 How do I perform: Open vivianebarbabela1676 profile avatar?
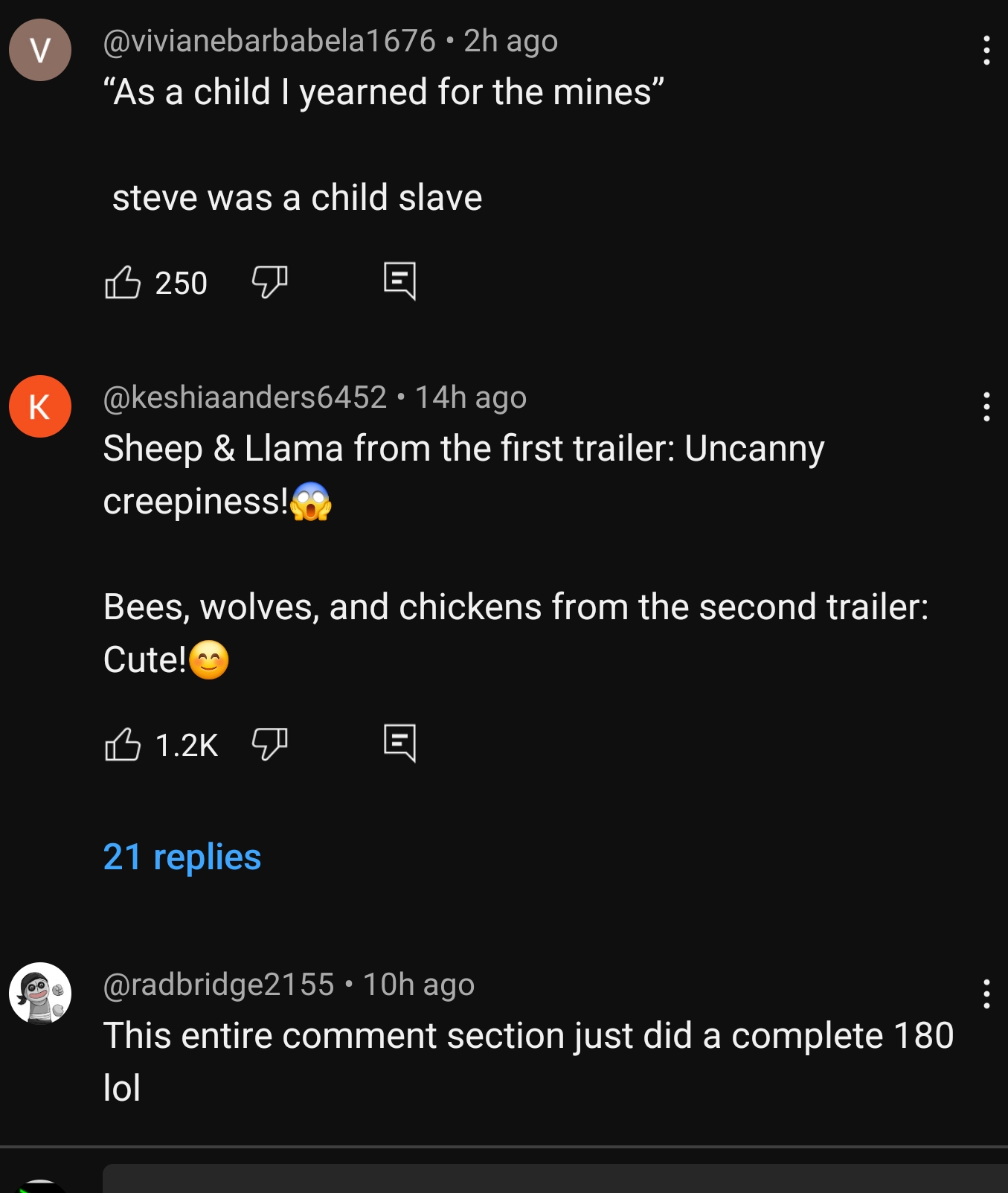coord(40,50)
